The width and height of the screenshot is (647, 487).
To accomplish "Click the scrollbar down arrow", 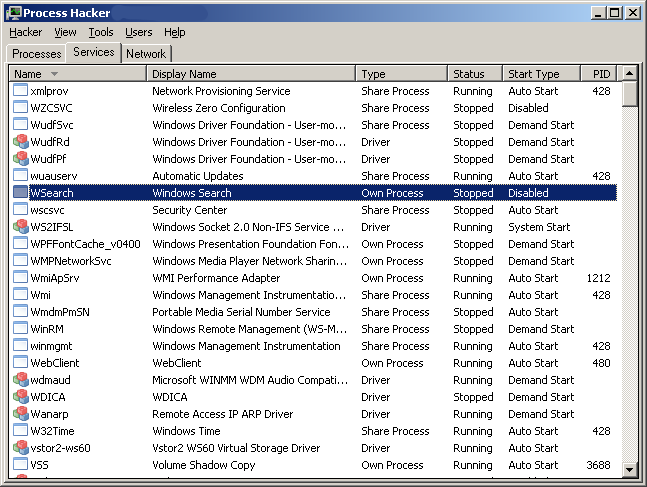I will pos(630,469).
